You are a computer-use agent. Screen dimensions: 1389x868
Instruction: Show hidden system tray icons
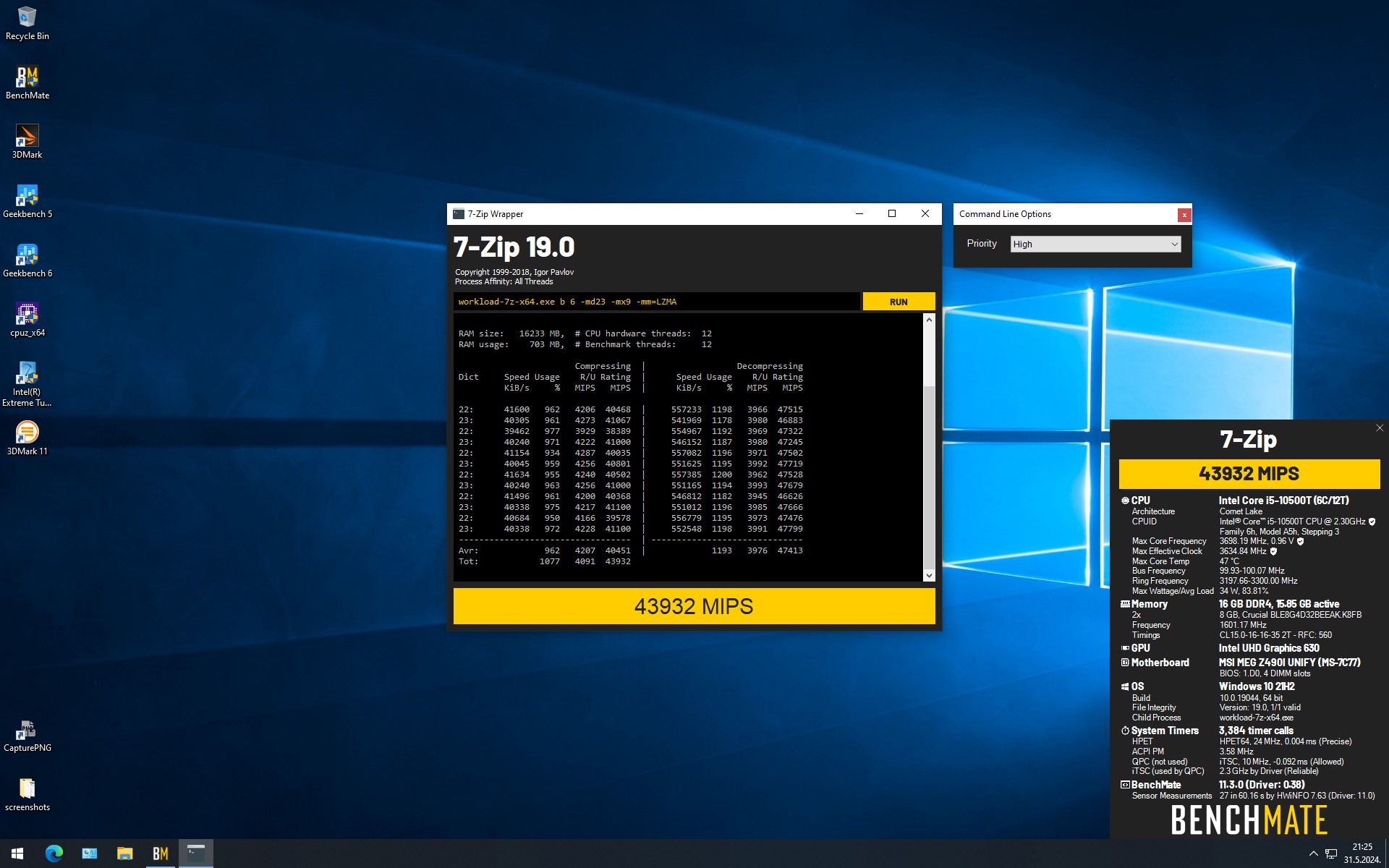coord(1313,854)
